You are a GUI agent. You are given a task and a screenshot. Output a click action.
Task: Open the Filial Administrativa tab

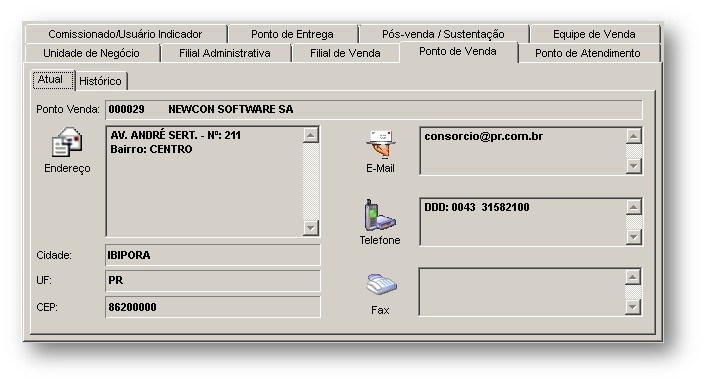coord(225,53)
